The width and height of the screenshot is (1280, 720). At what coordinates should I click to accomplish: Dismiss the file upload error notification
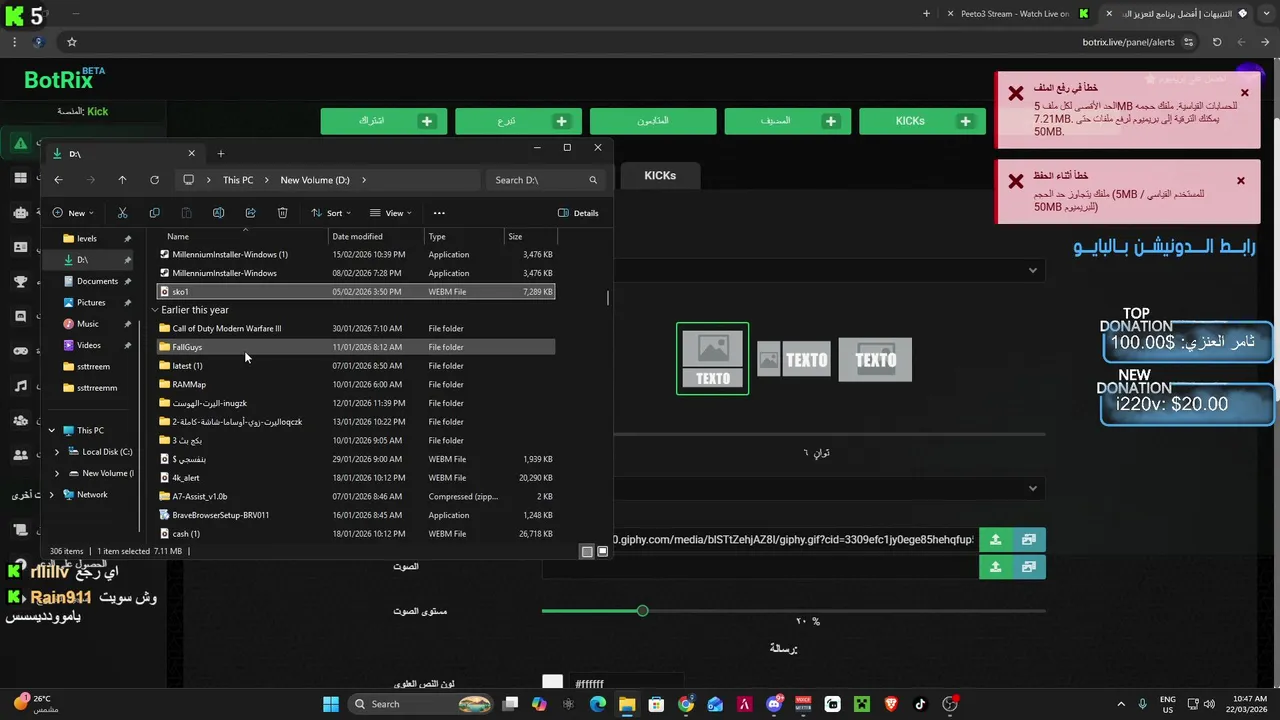click(x=1244, y=93)
